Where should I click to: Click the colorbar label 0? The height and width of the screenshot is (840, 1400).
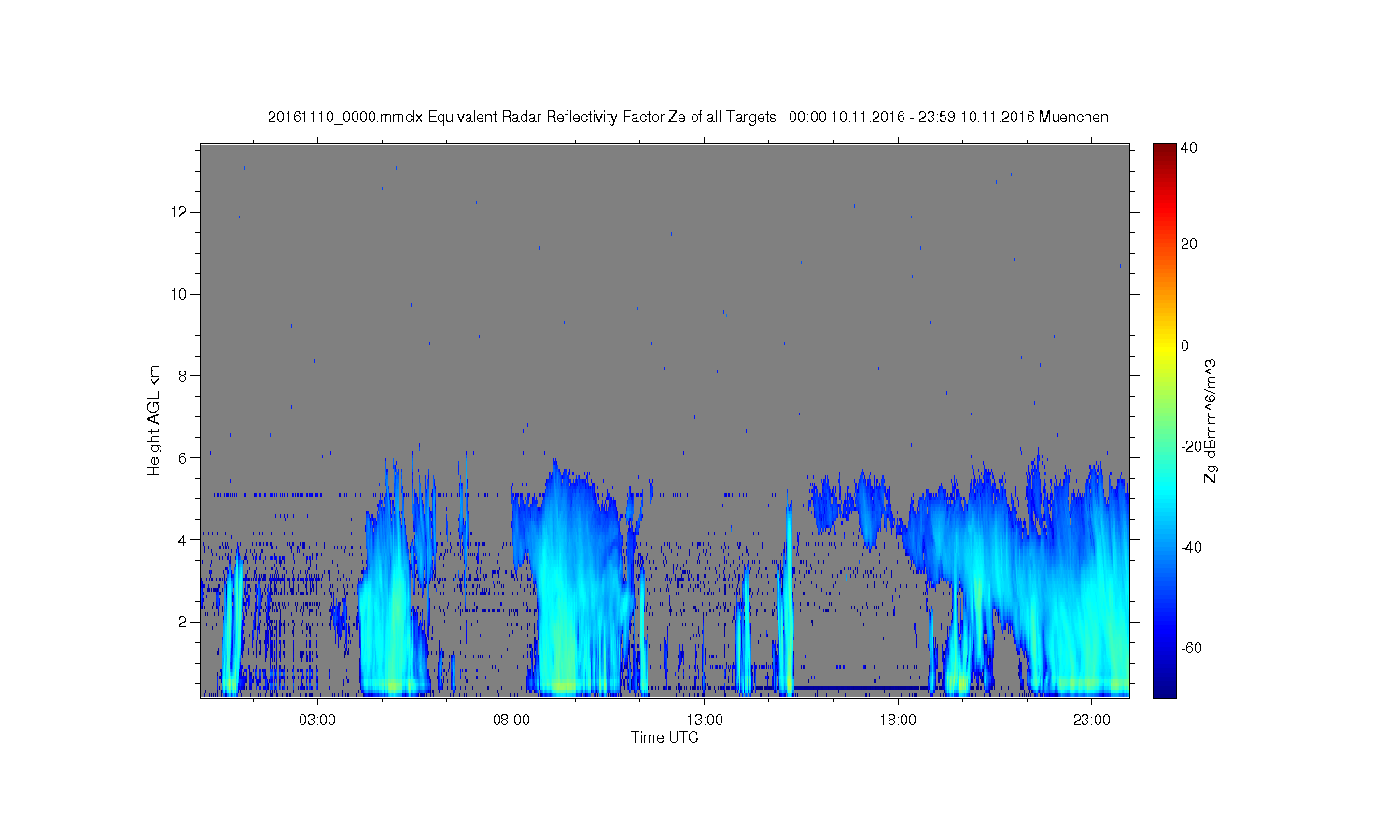click(1185, 345)
